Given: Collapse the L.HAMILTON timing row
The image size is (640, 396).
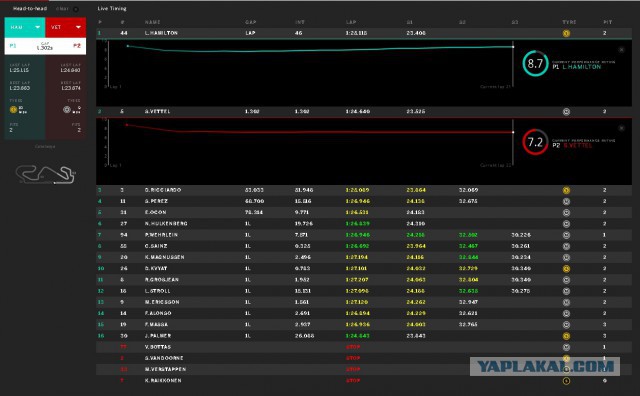Looking at the screenshot, I should (x=364, y=33).
